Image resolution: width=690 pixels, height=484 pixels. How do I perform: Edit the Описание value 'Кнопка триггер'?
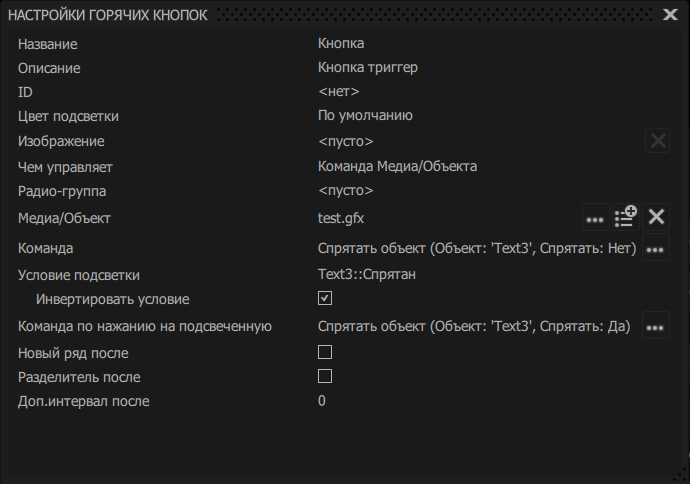(x=367, y=68)
